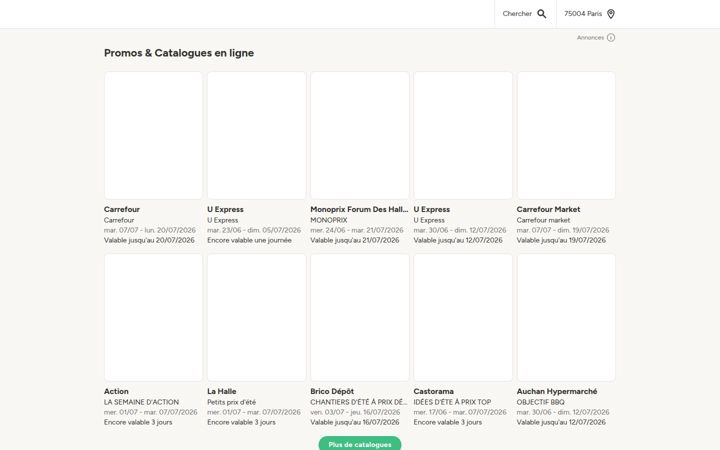Click the date range mer. 24/06 - mar. 21/07/2026
The height and width of the screenshot is (450, 720).
(x=357, y=230)
